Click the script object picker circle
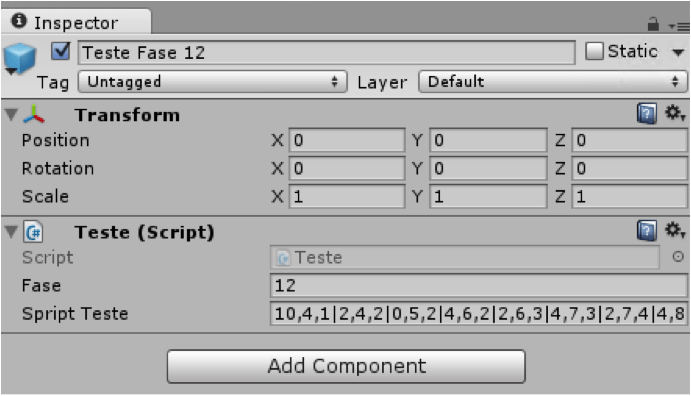The image size is (691, 396). click(x=678, y=257)
